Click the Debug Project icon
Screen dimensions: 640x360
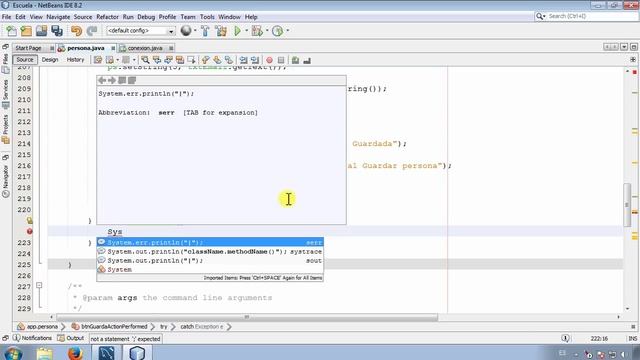point(257,31)
